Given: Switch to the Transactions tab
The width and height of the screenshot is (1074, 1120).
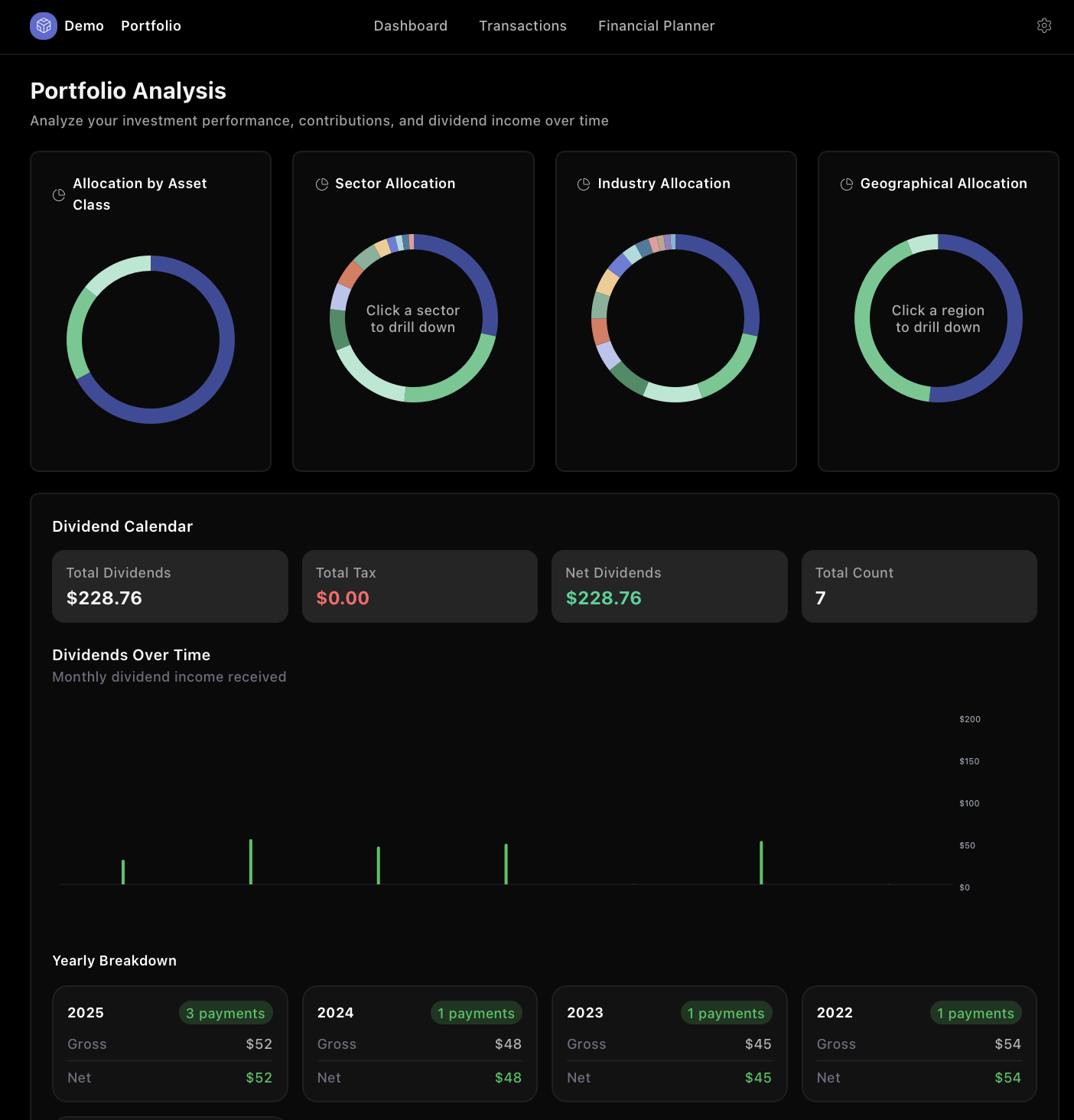Looking at the screenshot, I should (523, 25).
